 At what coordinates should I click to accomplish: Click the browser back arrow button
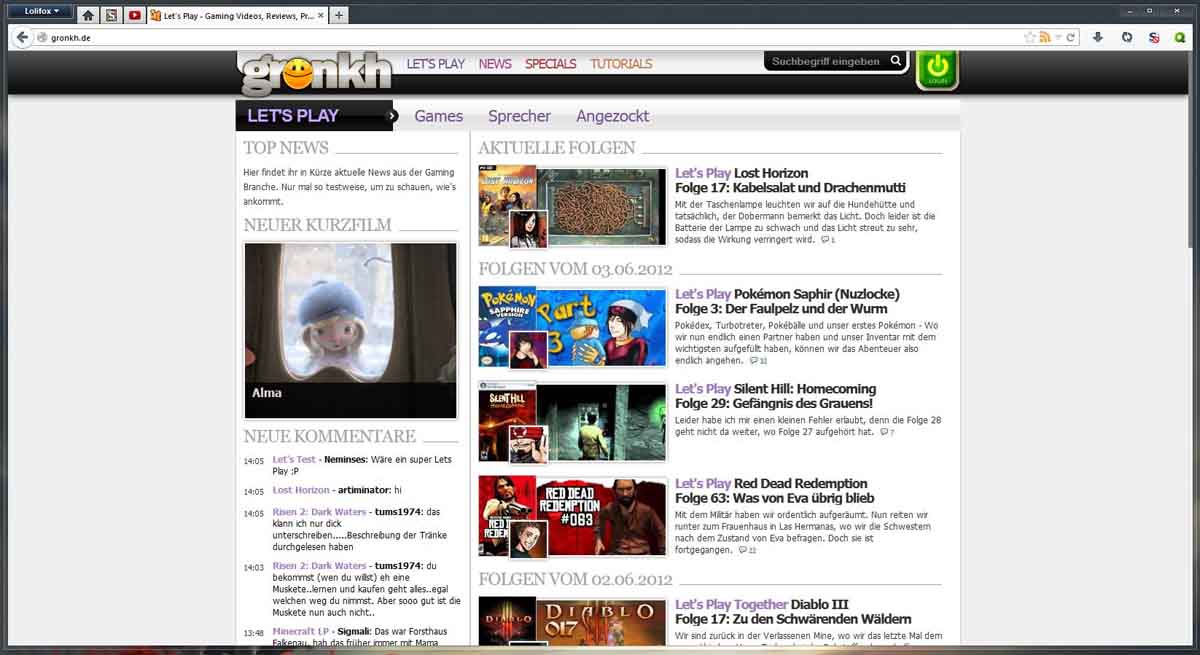click(21, 37)
